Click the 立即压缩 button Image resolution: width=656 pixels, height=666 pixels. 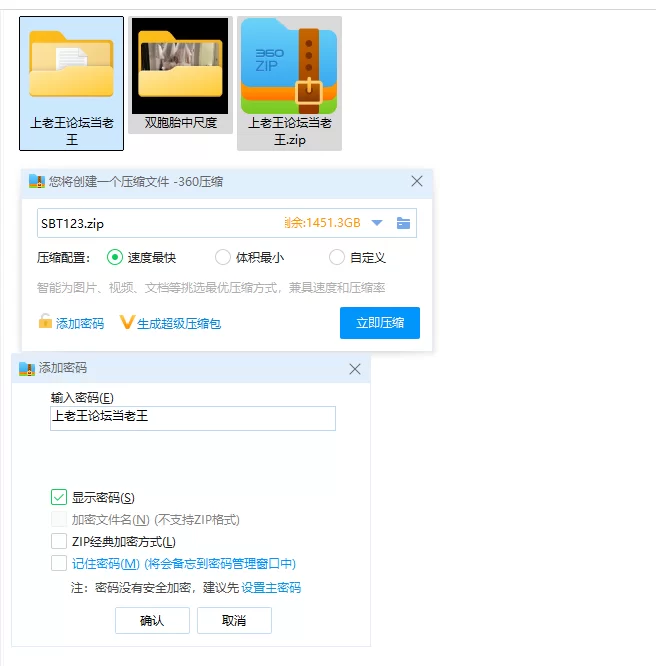pyautogui.click(x=380, y=323)
